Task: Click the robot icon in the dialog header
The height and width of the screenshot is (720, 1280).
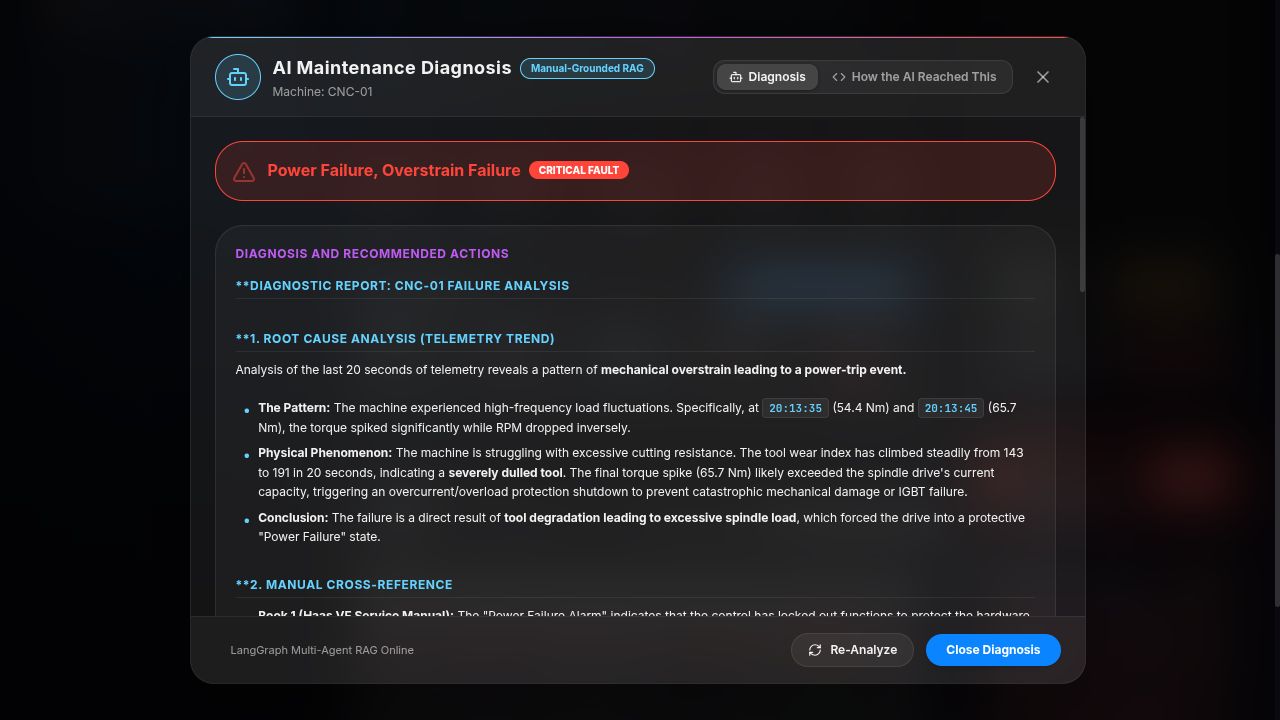Action: (x=238, y=77)
